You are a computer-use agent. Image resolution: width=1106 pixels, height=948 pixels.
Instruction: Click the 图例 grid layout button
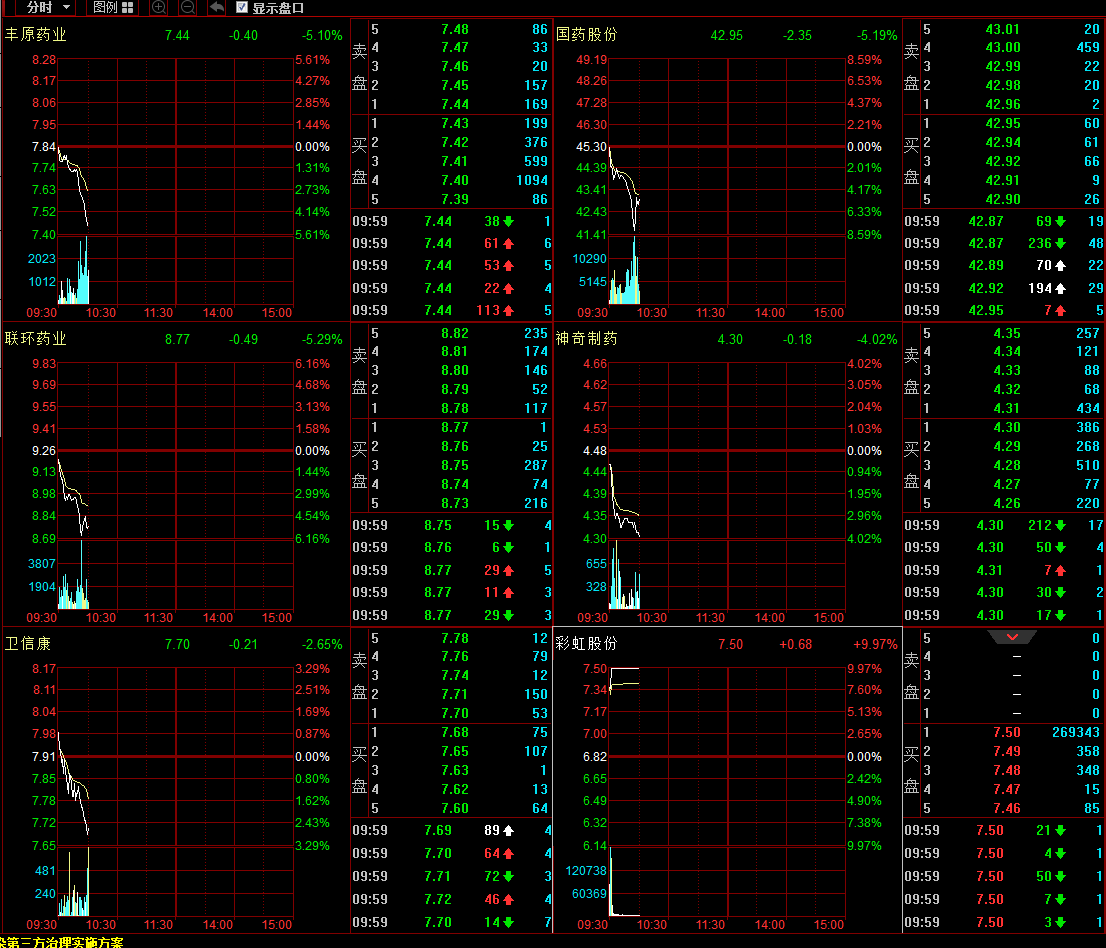pos(113,8)
